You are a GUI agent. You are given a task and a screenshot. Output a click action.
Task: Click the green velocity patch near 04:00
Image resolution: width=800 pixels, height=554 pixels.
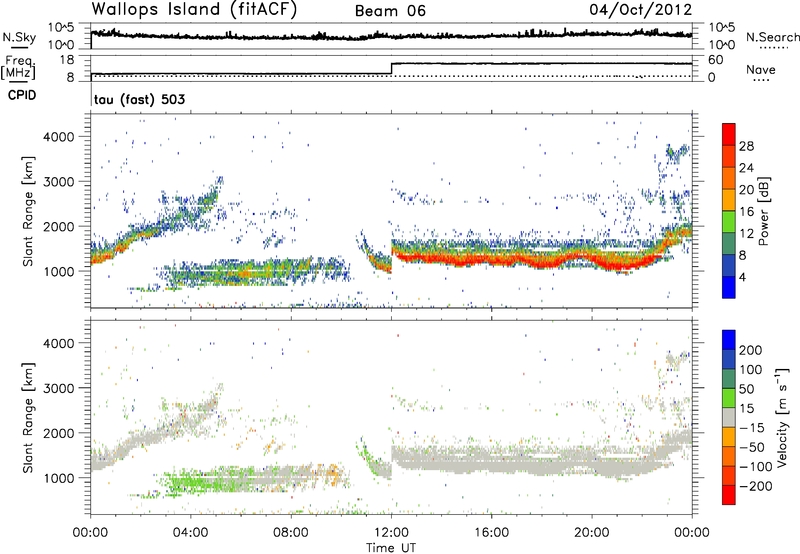pos(191,481)
